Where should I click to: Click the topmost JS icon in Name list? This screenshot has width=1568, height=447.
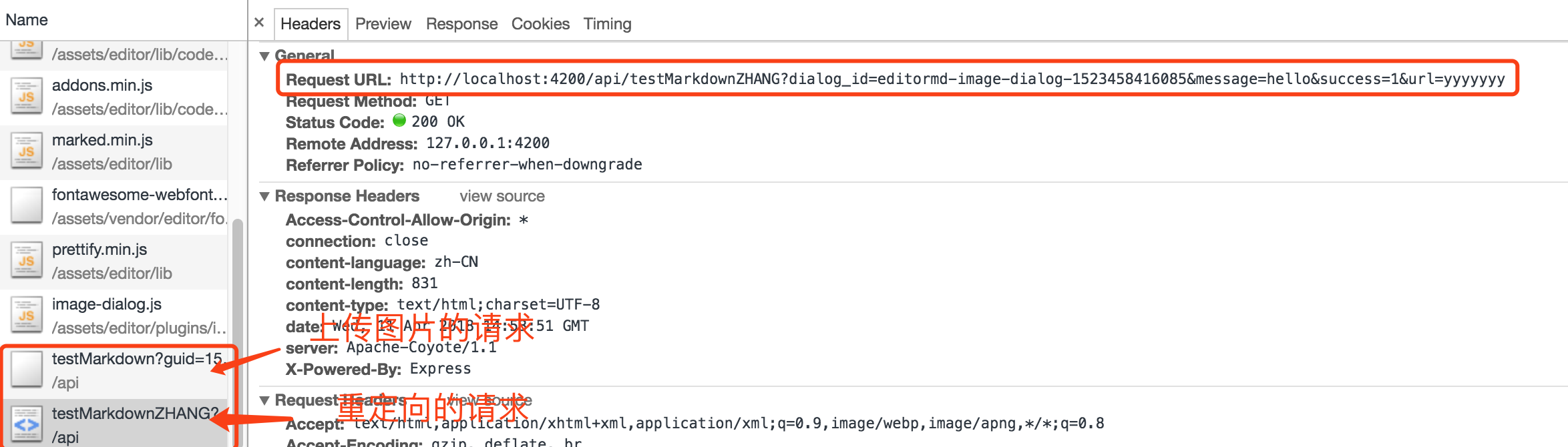click(27, 45)
